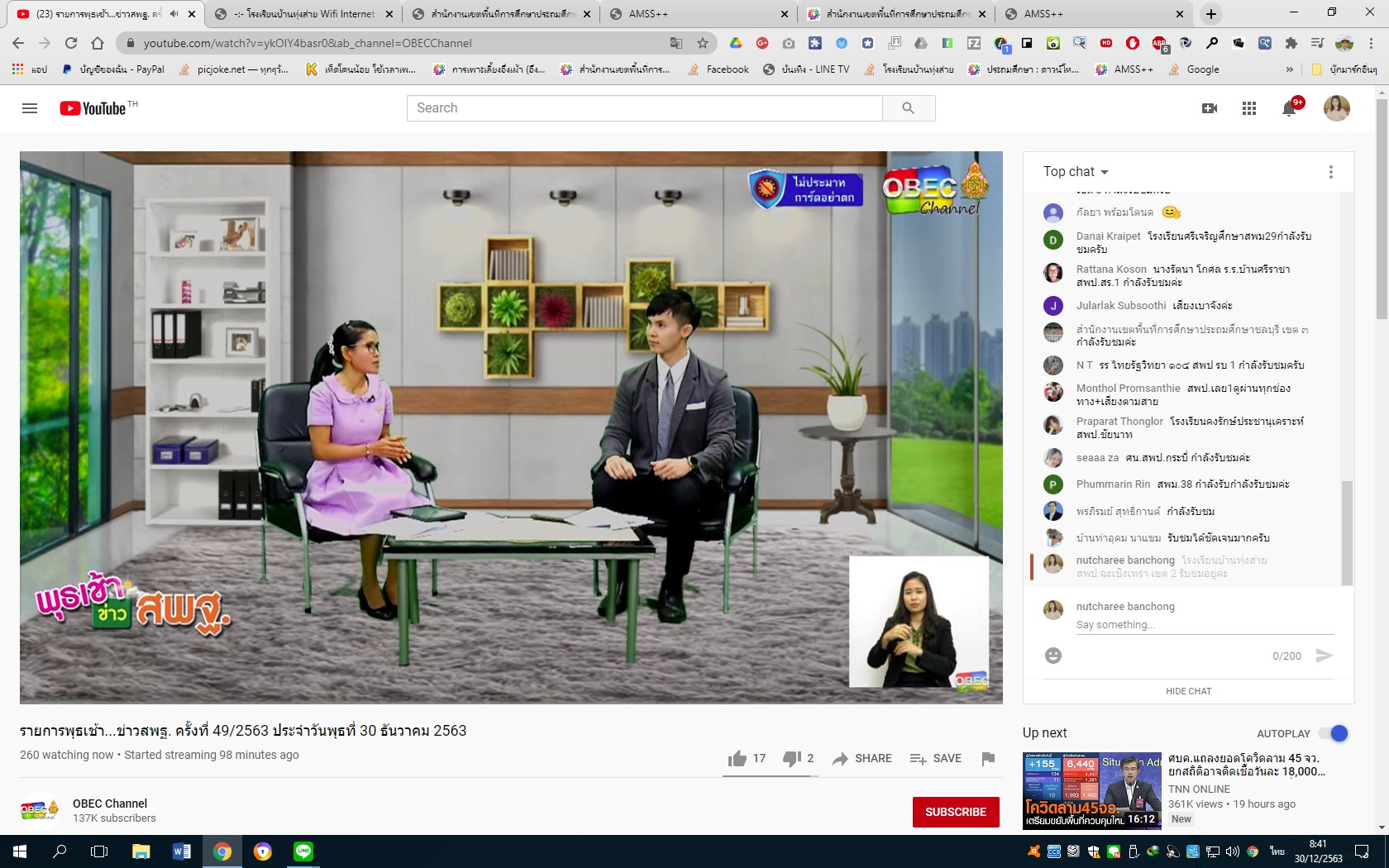Viewport: 1389px width, 868px height.
Task: Show hidden bookmarks with the chevron
Action: [1289, 69]
